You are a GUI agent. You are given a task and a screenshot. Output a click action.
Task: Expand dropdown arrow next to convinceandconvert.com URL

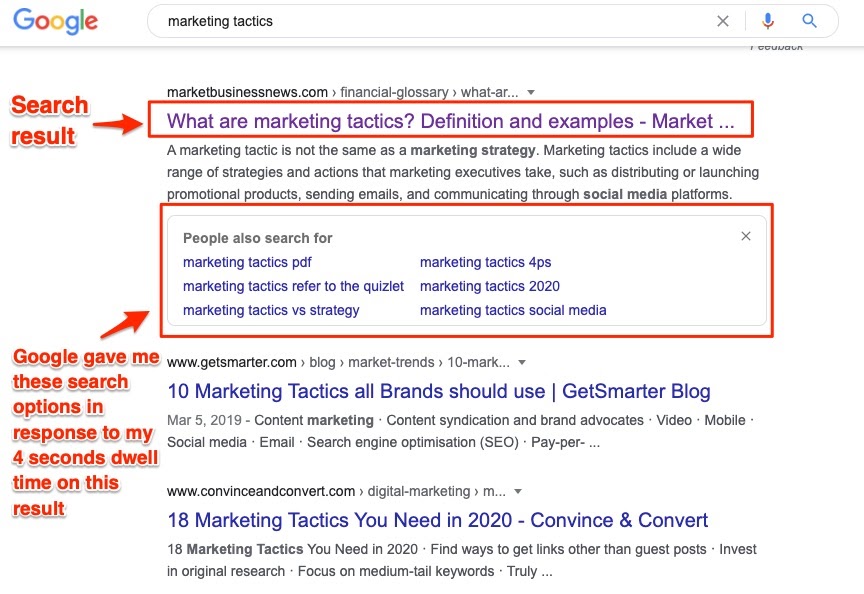click(517, 492)
